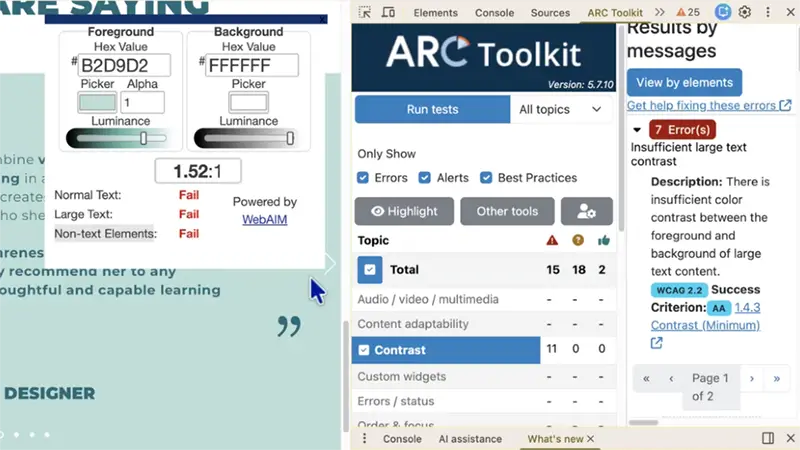Collapse the 7 Error(s) disclosure triangle
This screenshot has height=450, width=800.
637,130
